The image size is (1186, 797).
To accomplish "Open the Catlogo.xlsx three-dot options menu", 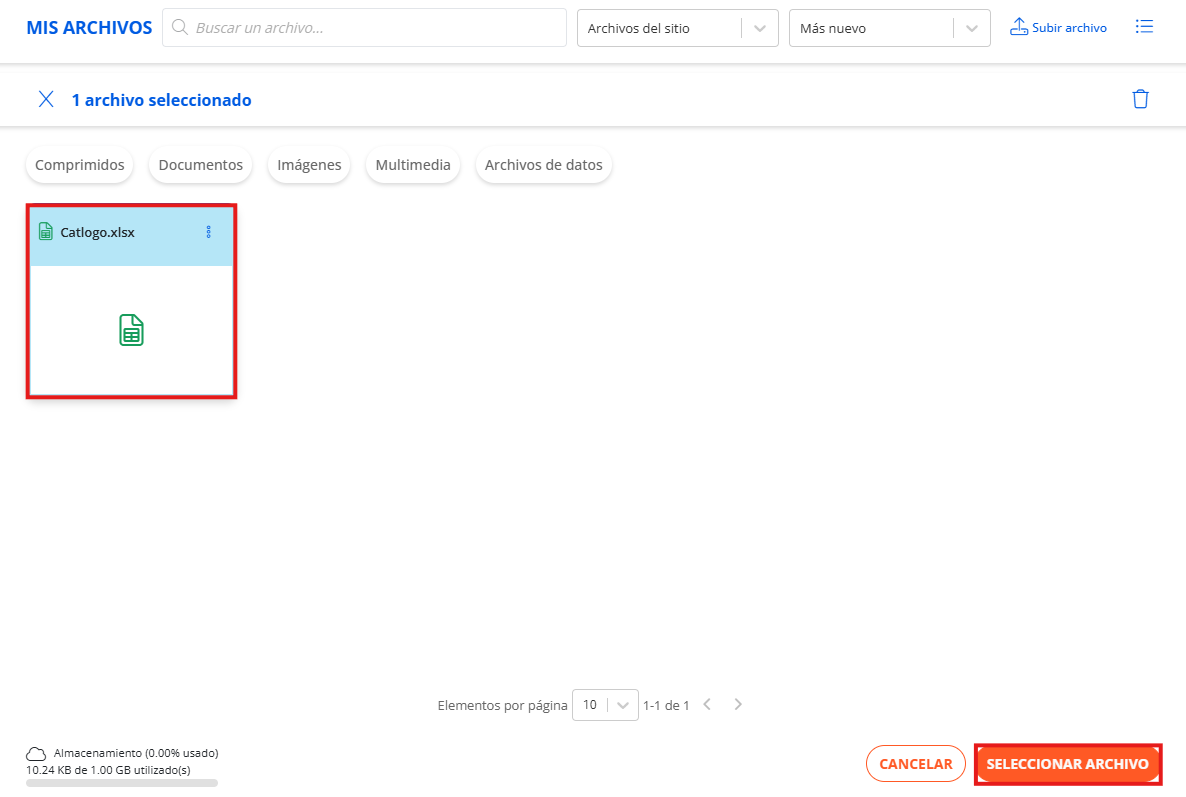I will pos(209,232).
